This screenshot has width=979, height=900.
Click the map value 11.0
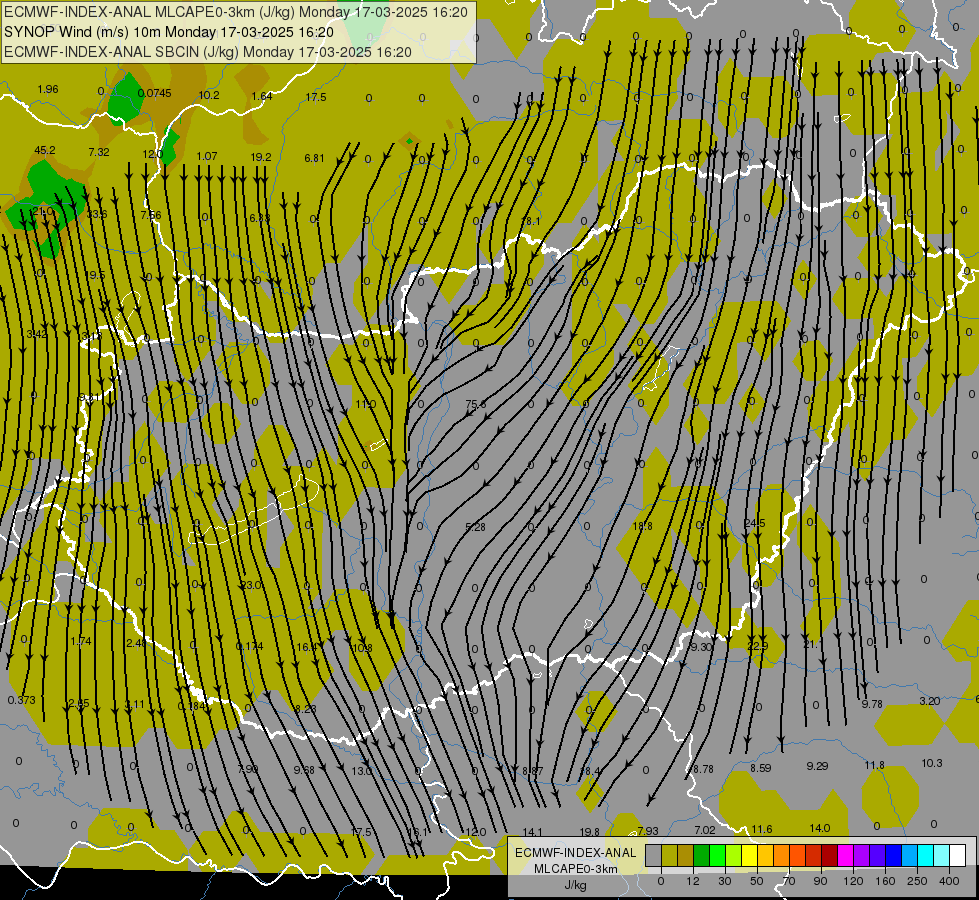(365, 404)
